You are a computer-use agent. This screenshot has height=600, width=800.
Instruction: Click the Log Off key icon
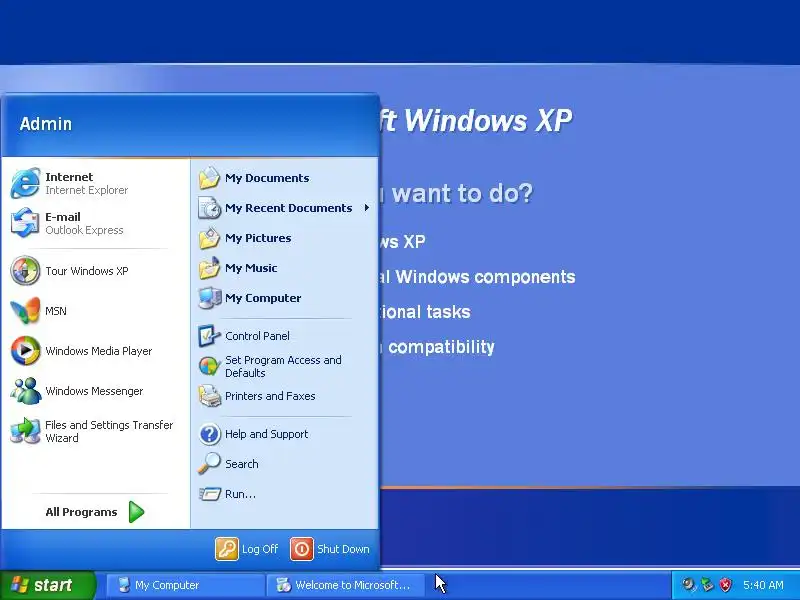(x=227, y=549)
